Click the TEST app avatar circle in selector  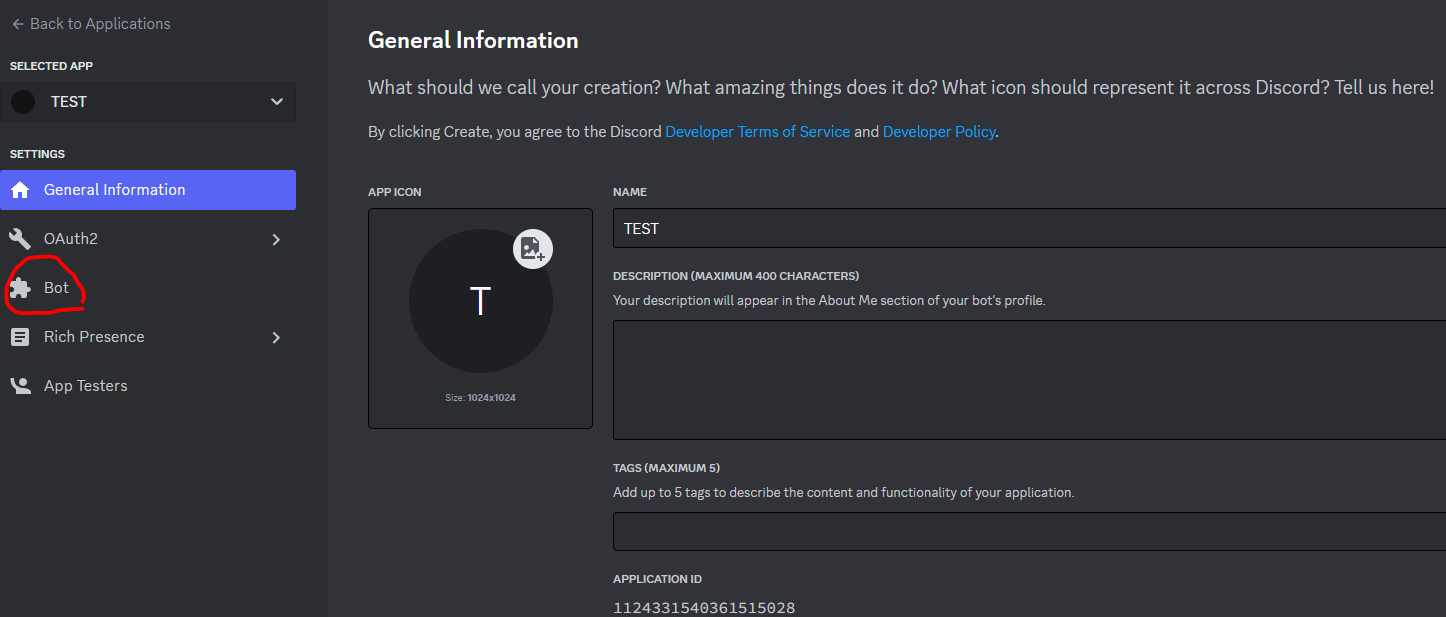pos(23,102)
